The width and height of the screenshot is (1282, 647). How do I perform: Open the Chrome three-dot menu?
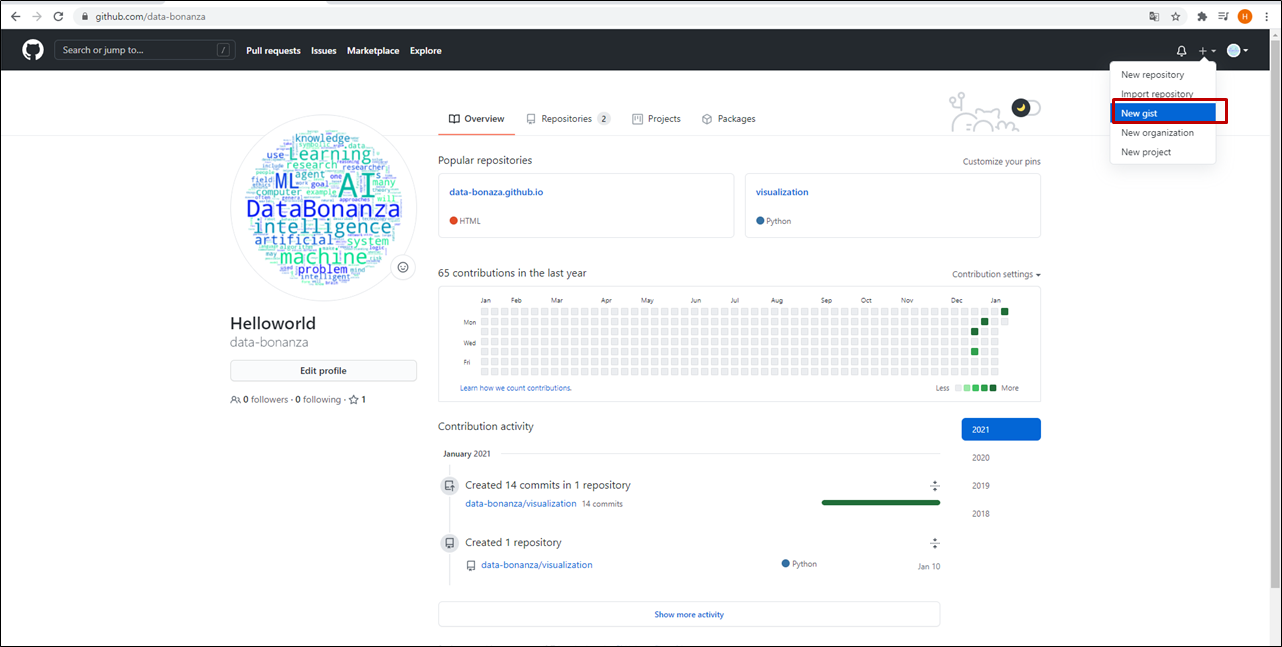click(1266, 16)
